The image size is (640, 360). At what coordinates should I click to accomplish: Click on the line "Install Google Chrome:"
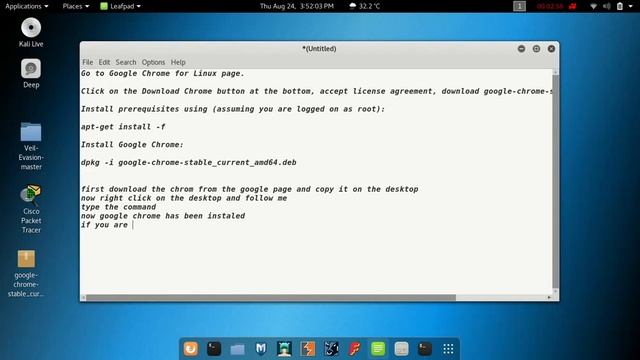132,144
